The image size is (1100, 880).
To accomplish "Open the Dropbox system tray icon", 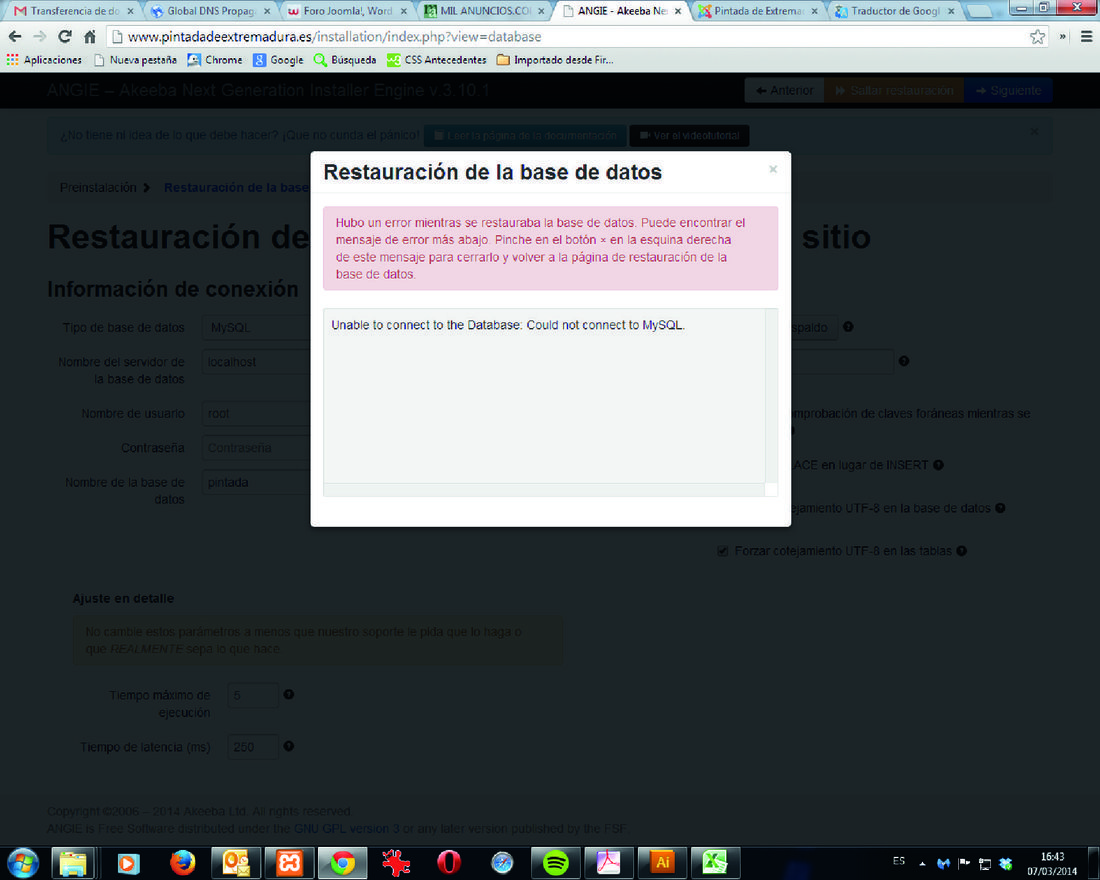I will [x=1007, y=863].
